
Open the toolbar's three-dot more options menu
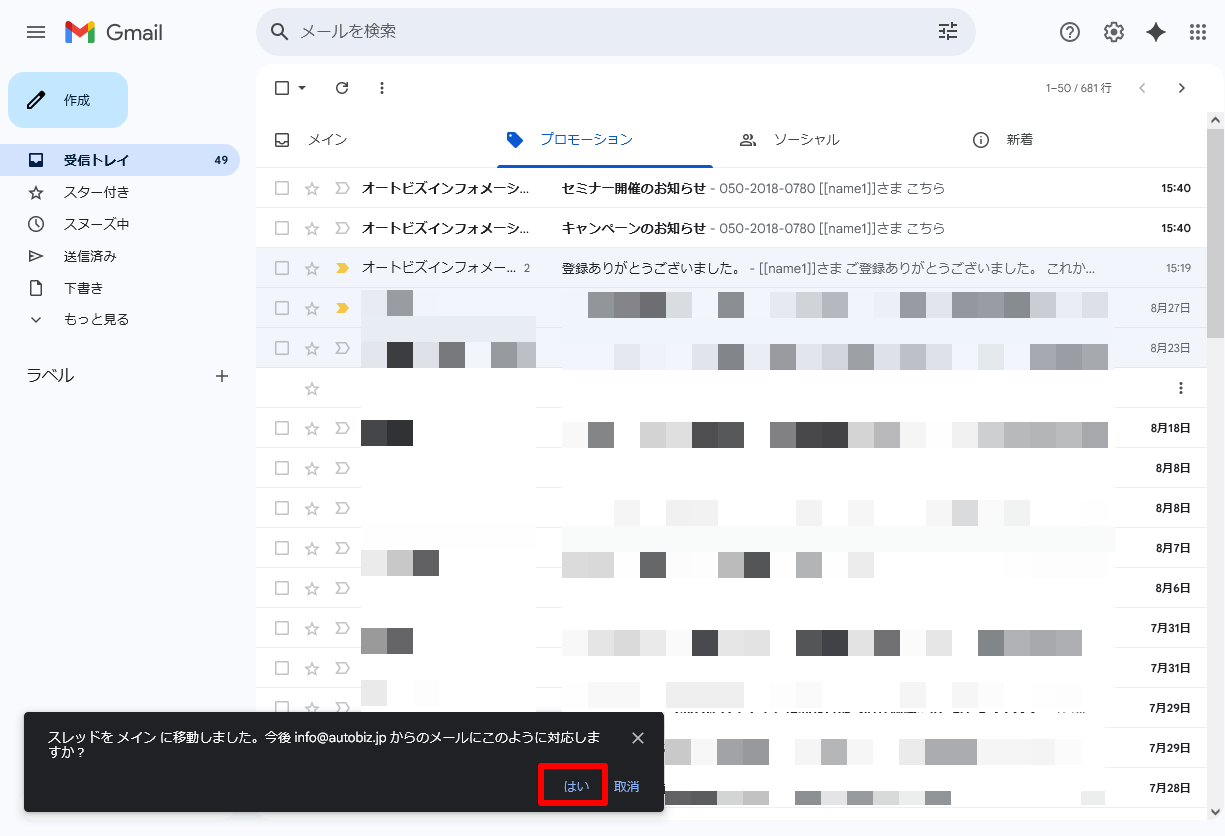pos(381,88)
